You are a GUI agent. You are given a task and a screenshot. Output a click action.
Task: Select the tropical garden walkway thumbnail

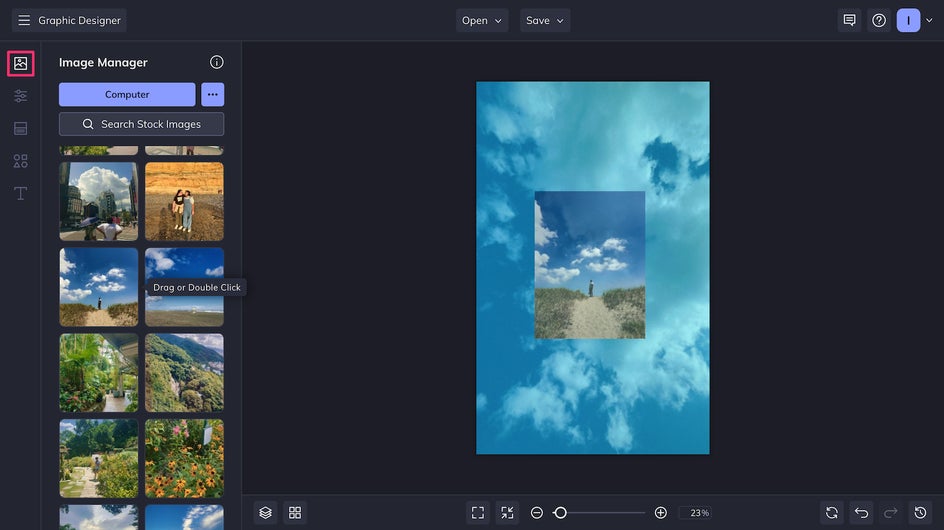pyautogui.click(x=99, y=373)
